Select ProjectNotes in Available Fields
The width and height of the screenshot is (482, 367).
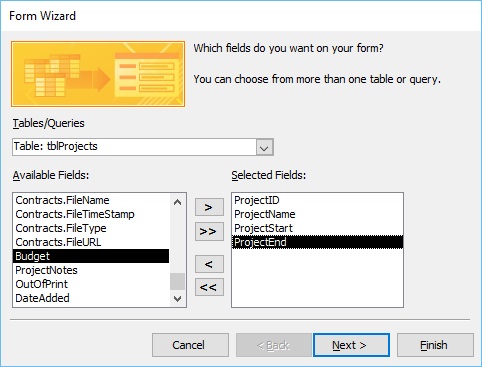pos(91,270)
